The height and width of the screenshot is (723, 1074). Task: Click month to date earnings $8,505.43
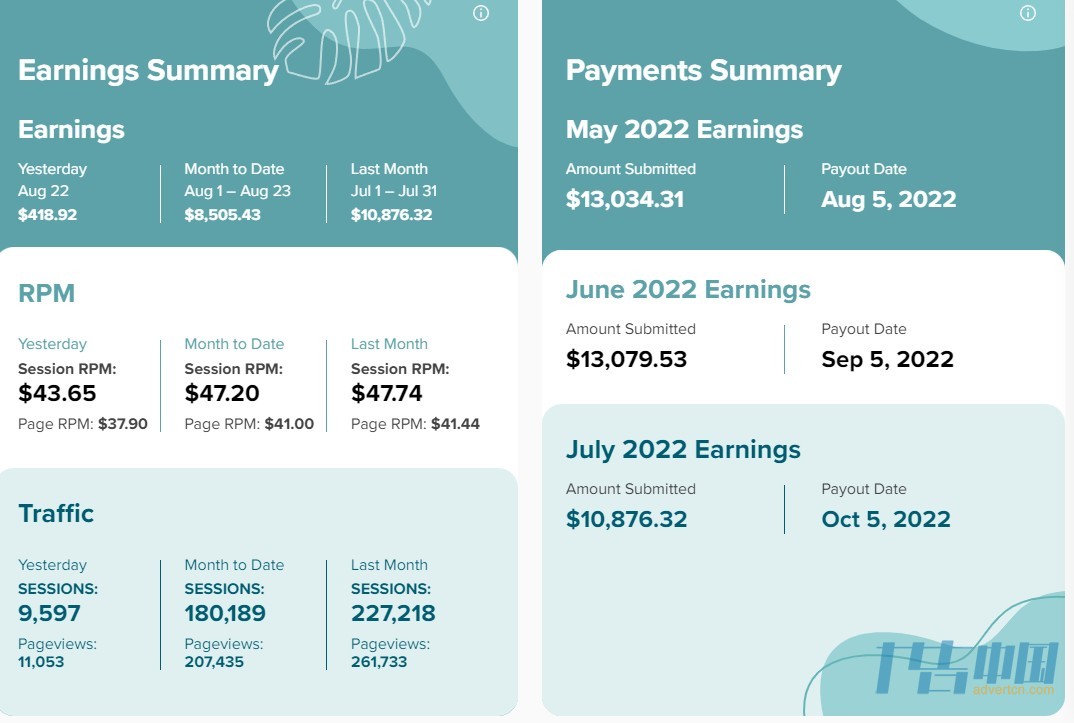[223, 214]
